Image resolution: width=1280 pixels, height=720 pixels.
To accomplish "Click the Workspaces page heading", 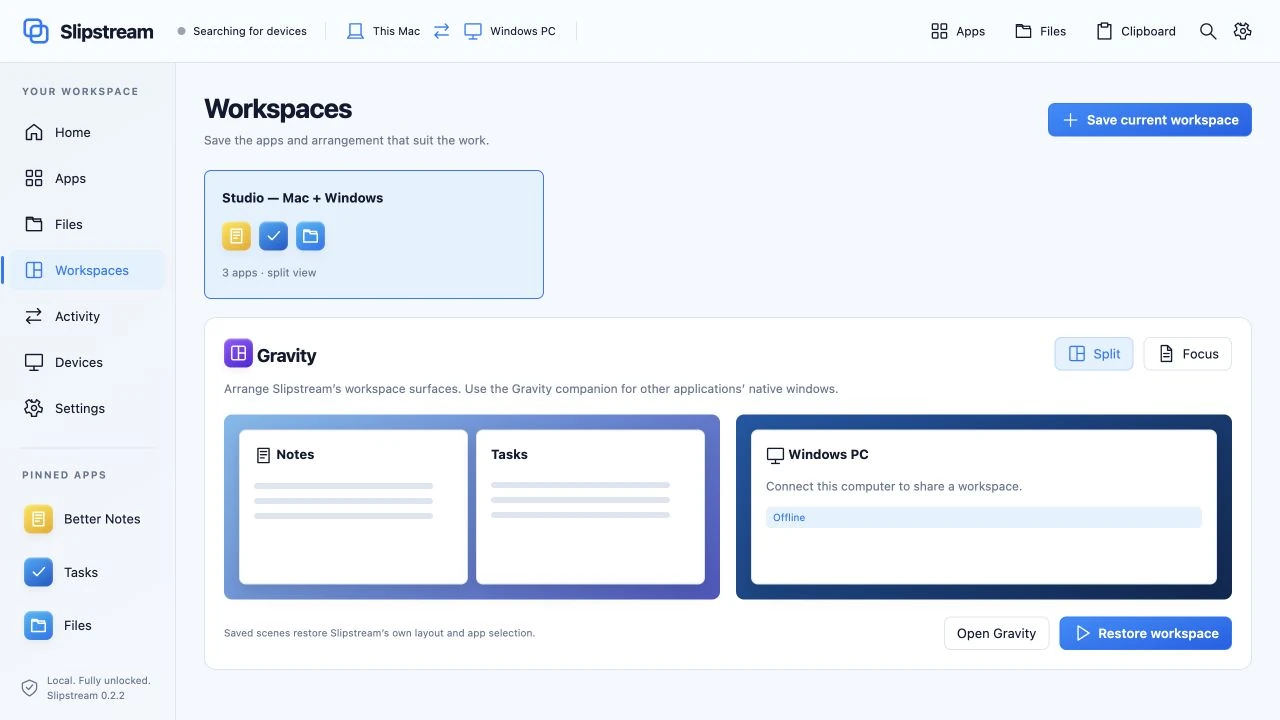I will [278, 109].
